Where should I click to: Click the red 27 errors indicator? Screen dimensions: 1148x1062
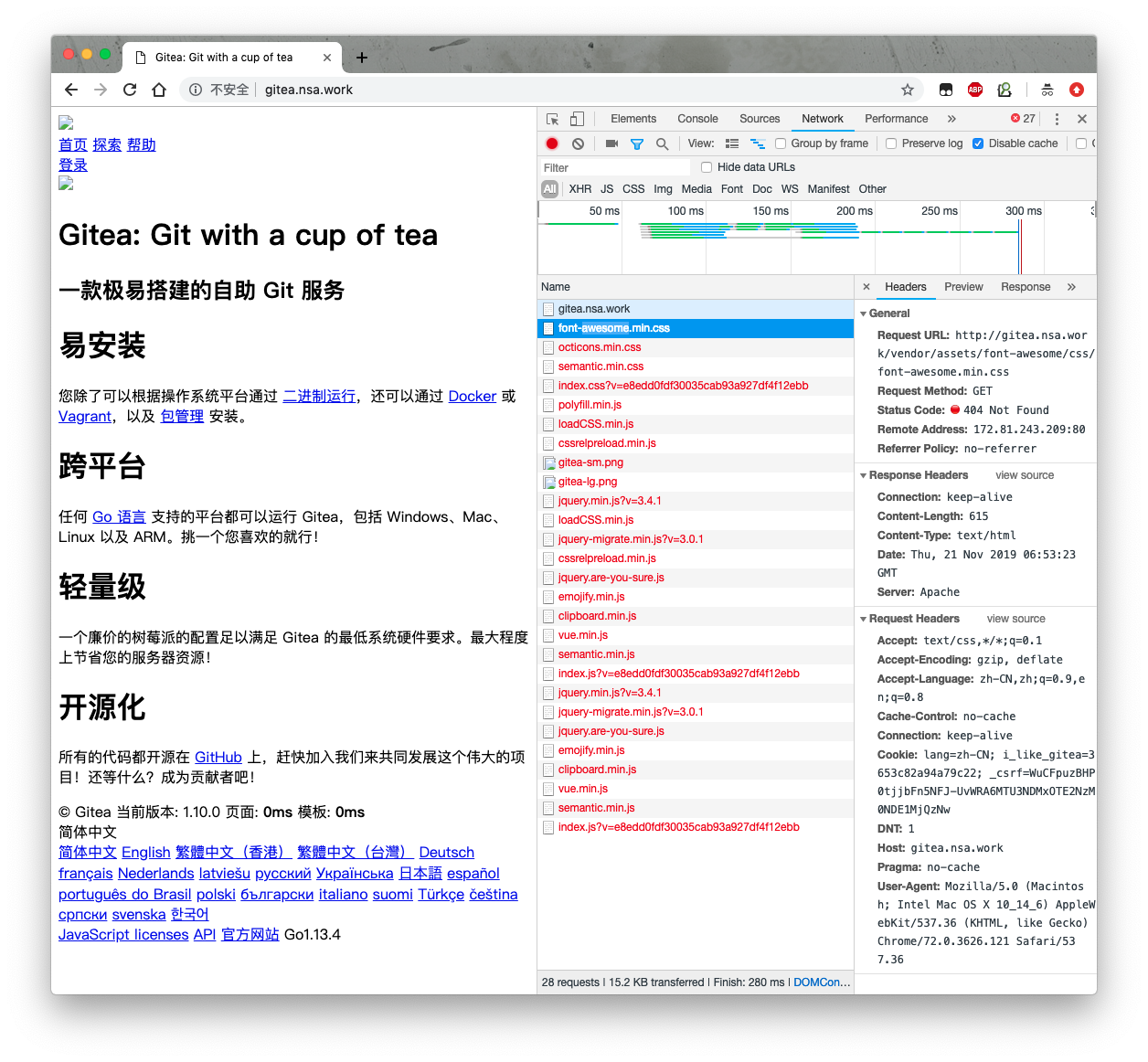point(1023,119)
